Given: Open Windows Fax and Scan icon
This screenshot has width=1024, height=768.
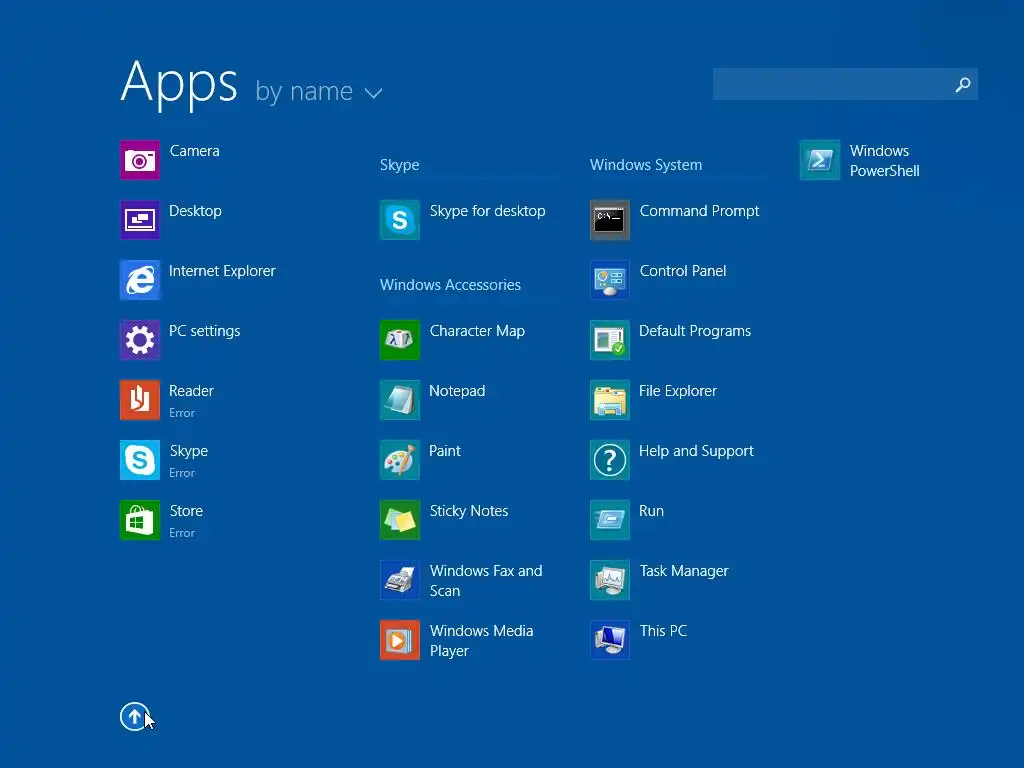Looking at the screenshot, I should click(400, 581).
